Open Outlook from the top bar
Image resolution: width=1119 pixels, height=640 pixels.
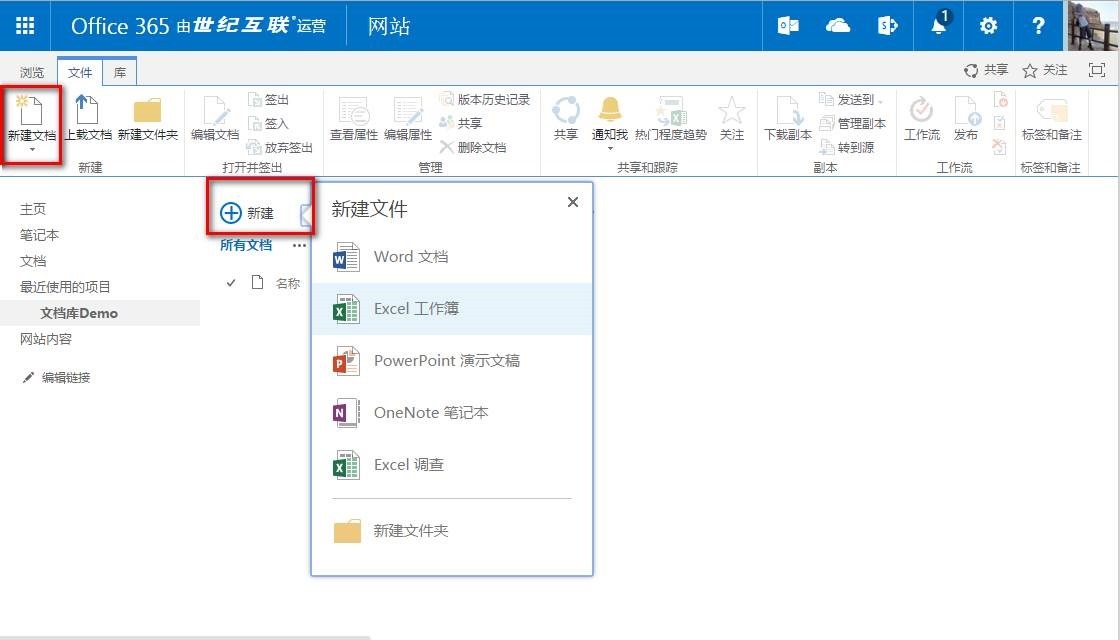coord(788,26)
